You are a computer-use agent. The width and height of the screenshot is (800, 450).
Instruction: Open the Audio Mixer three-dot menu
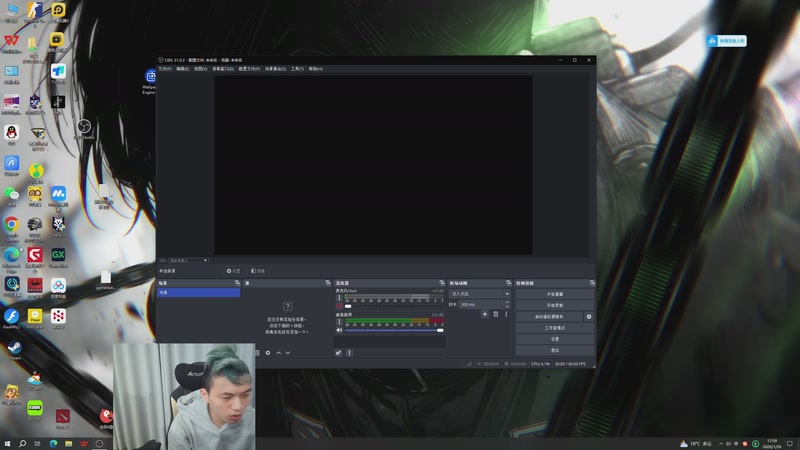[x=349, y=353]
